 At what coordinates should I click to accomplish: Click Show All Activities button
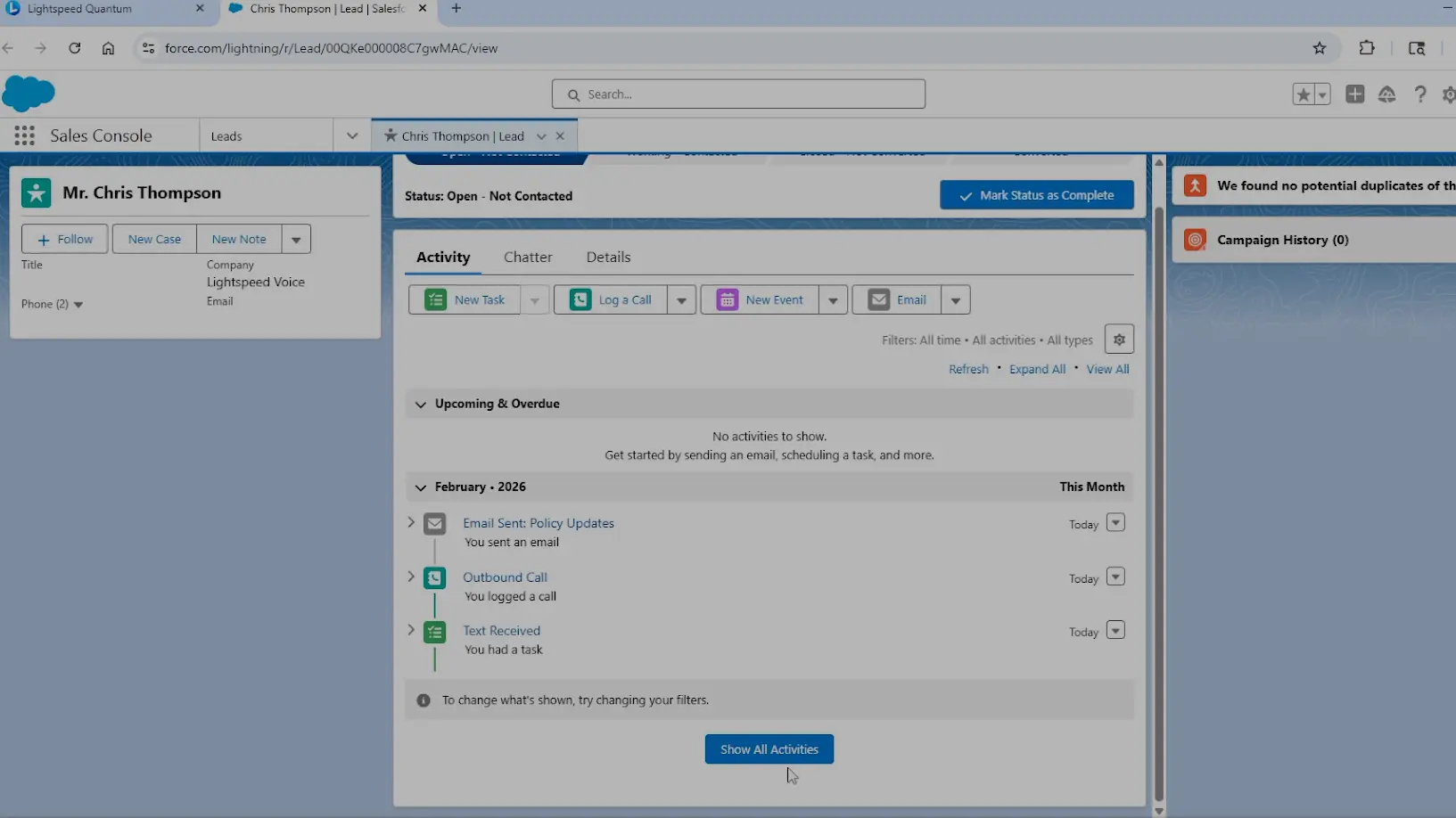[x=769, y=749]
